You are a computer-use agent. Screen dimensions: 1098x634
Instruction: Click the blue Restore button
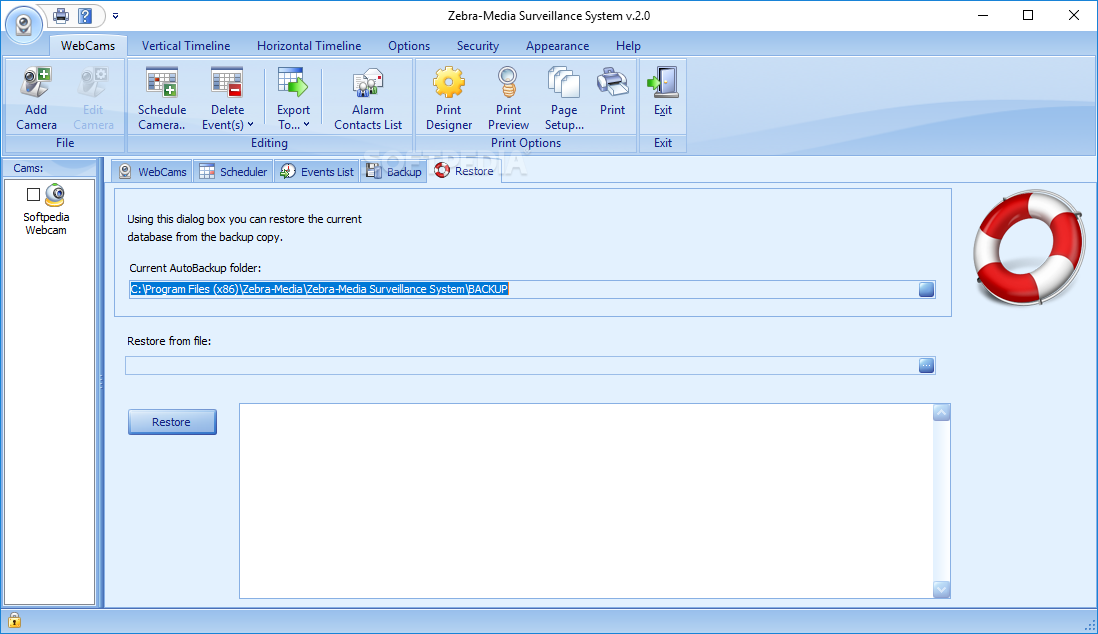pos(172,422)
